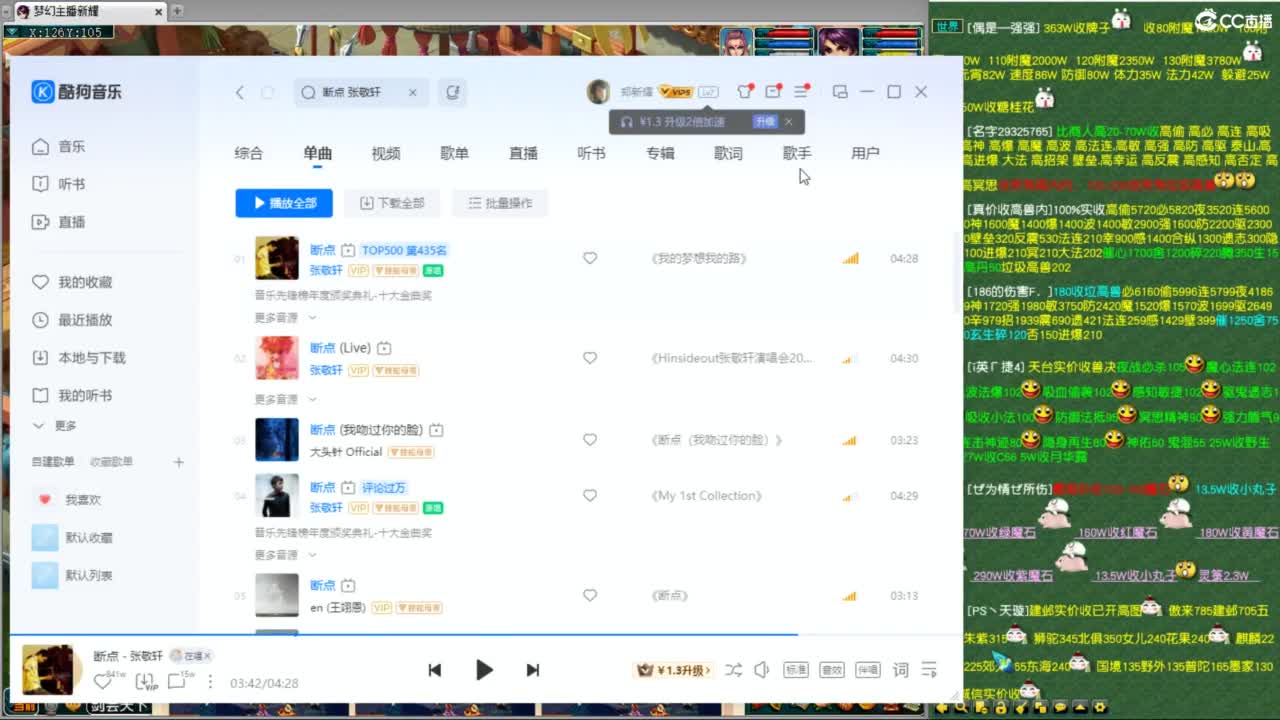Open the album cover thumbnail in player bar

pos(47,669)
